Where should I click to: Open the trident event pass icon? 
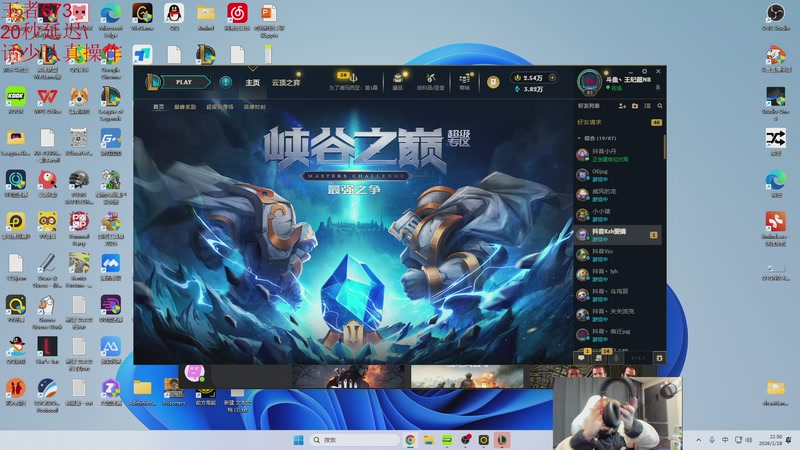[x=353, y=78]
